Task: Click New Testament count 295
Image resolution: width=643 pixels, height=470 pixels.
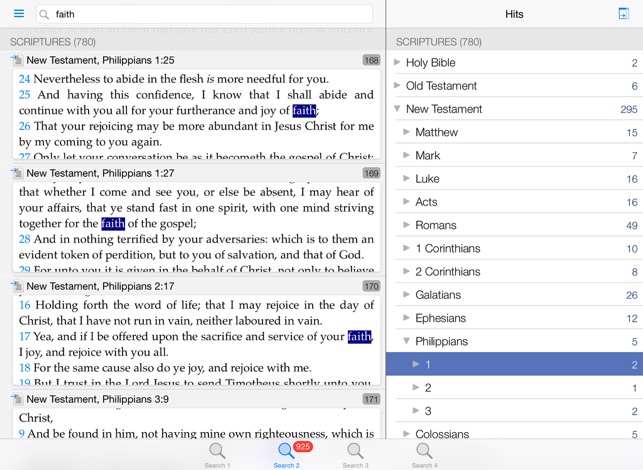Action: click(x=629, y=110)
